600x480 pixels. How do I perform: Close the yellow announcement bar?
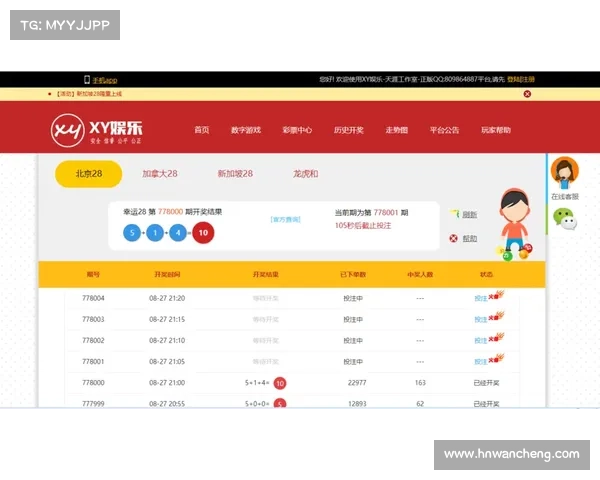tap(527, 94)
